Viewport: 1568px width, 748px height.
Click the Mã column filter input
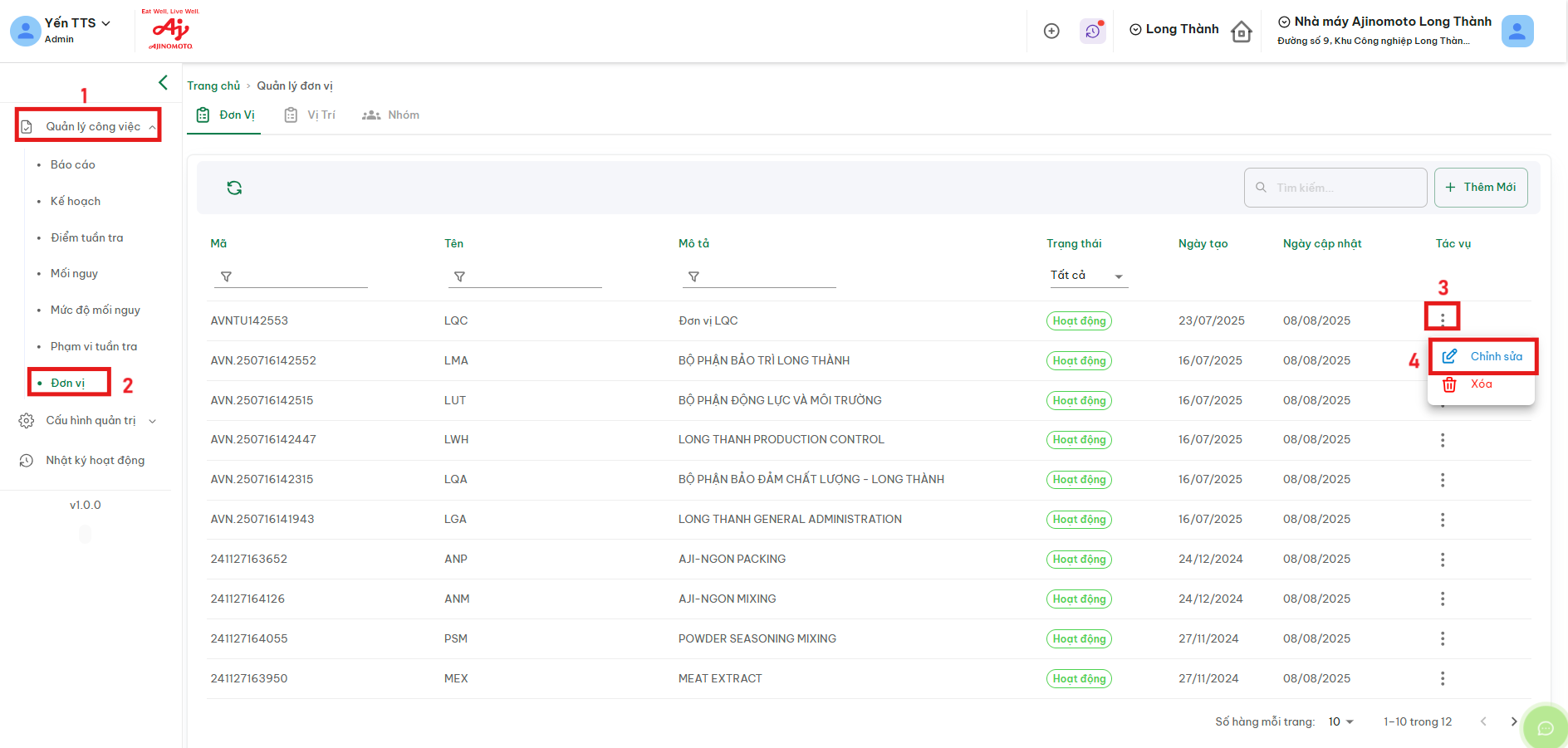(x=291, y=276)
